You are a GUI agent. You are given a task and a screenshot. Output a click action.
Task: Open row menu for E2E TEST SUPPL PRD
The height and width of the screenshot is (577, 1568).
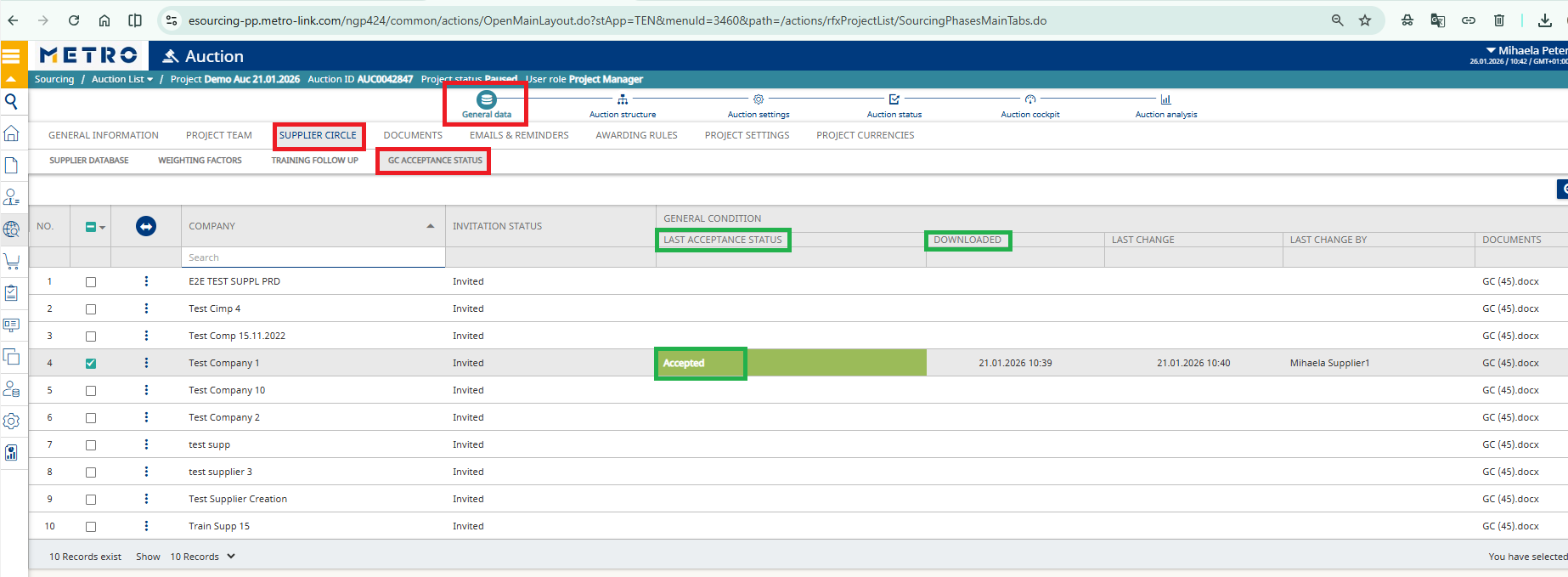(x=146, y=281)
